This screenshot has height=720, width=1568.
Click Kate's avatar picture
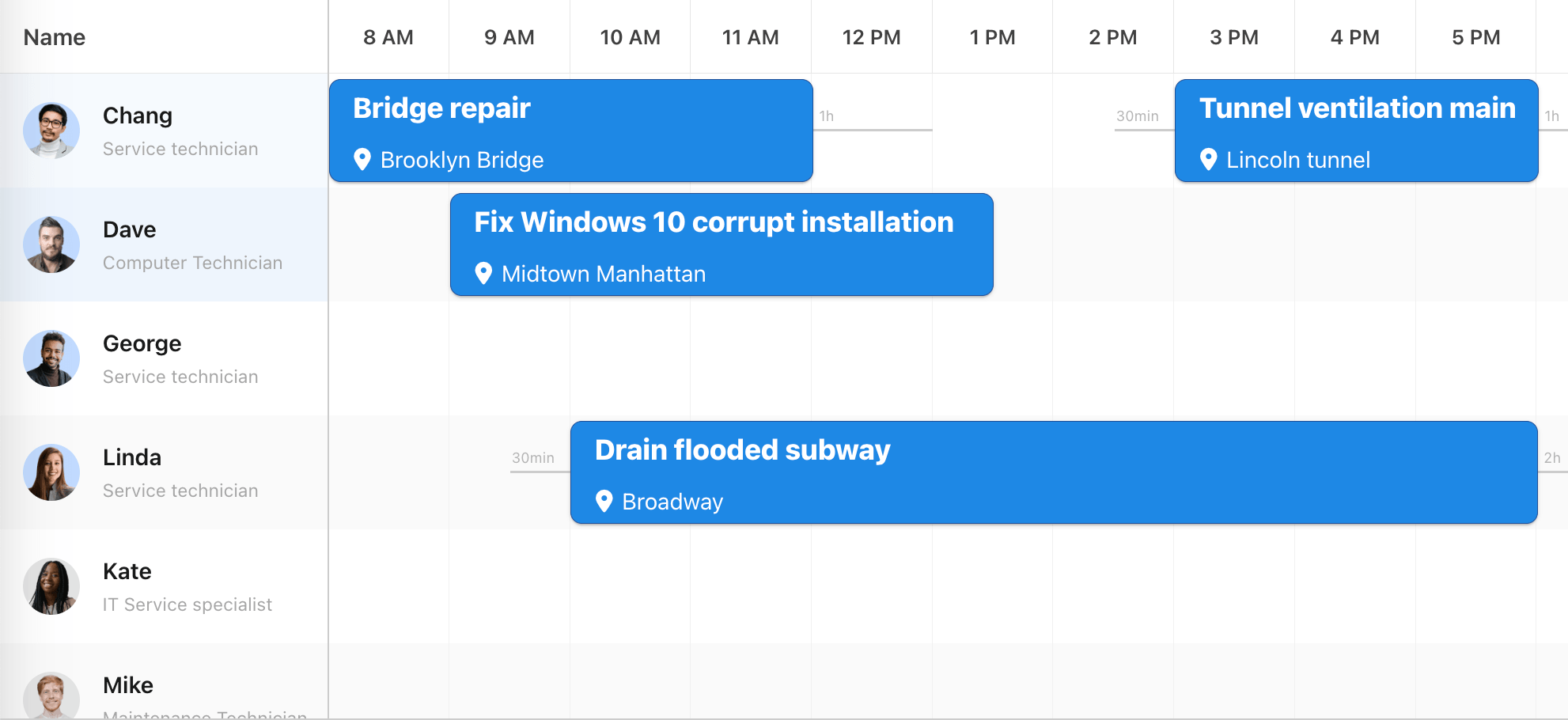tap(51, 586)
